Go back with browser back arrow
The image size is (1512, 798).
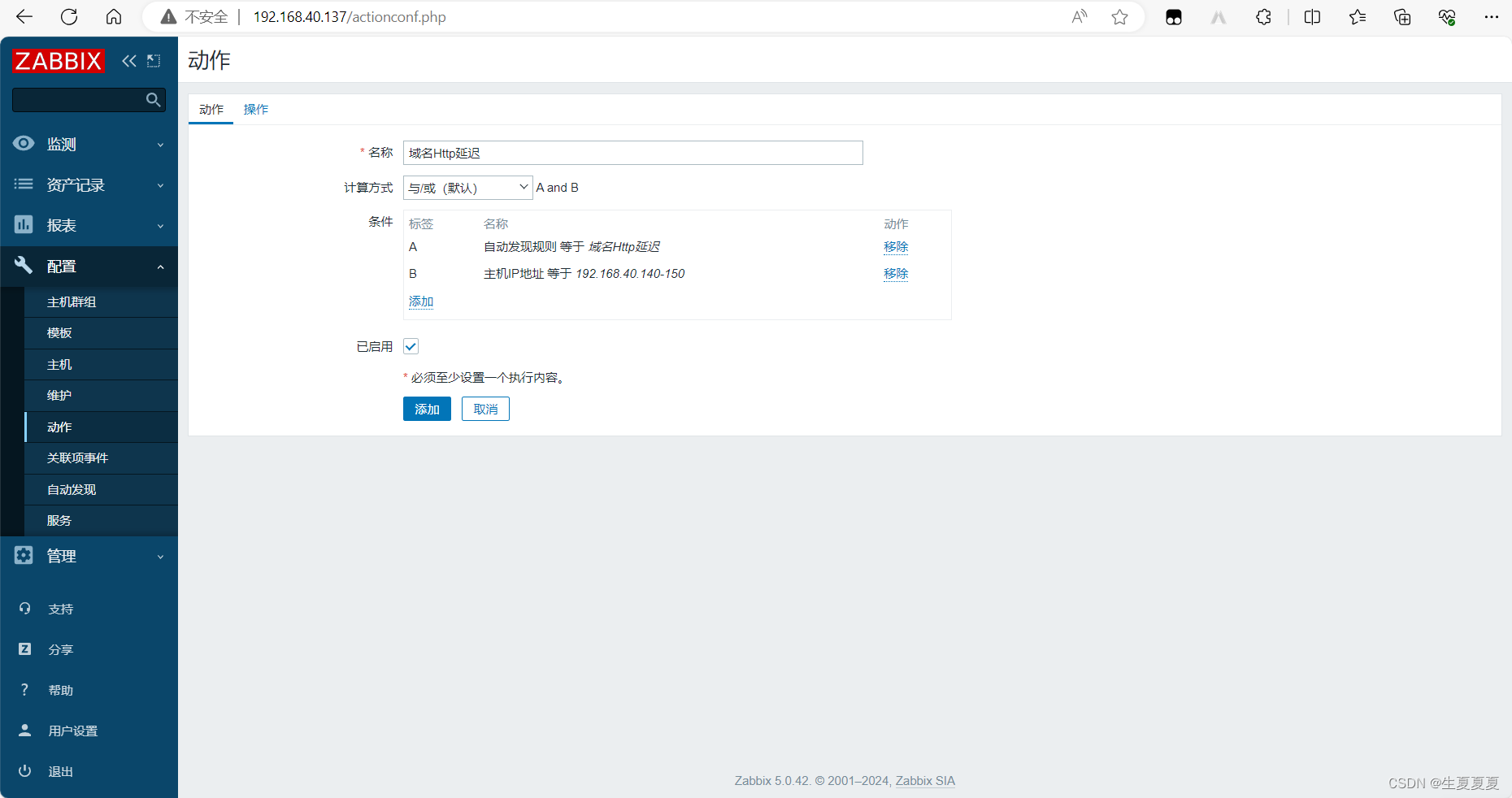point(24,17)
